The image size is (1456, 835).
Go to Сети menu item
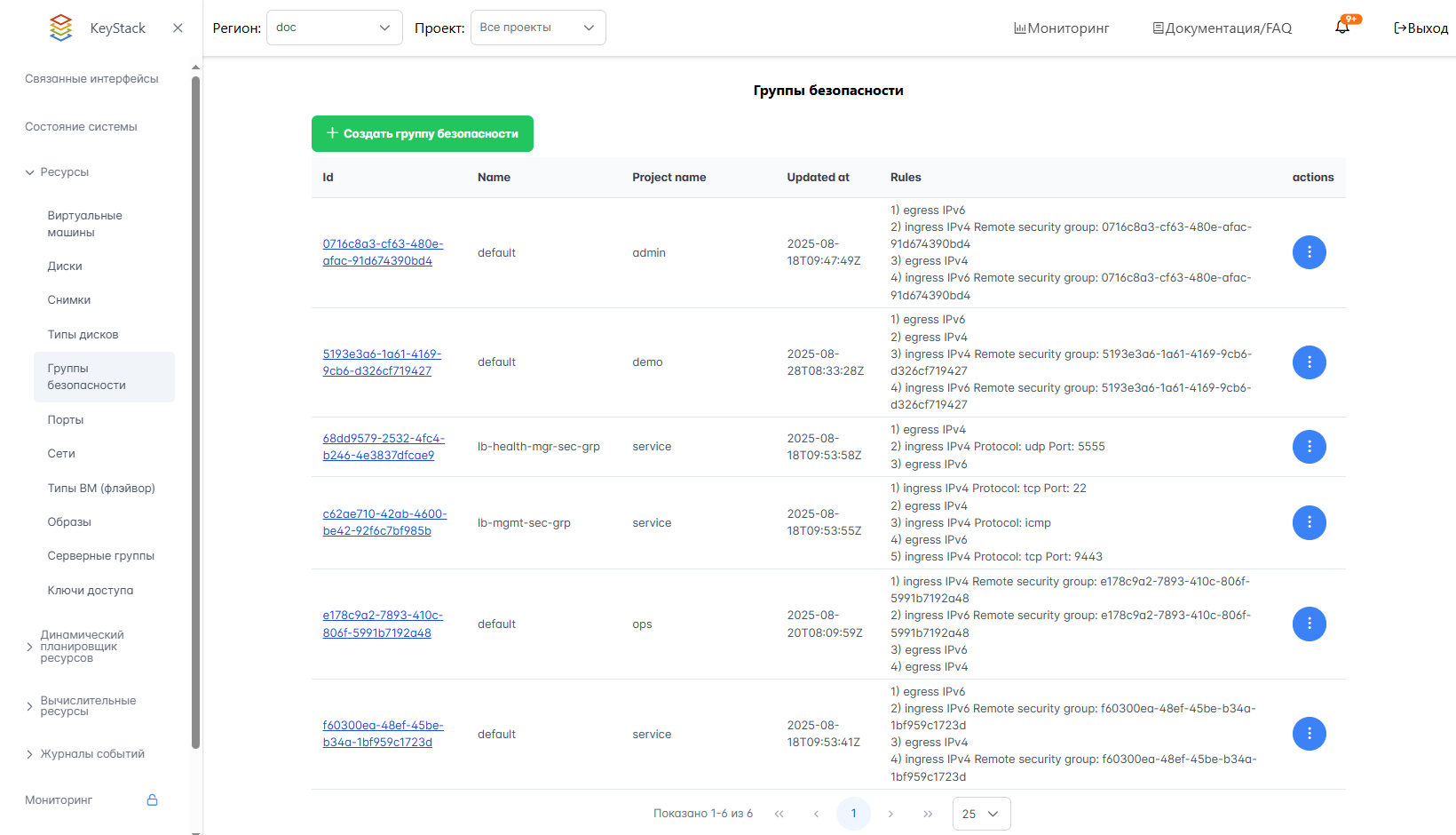(x=61, y=454)
